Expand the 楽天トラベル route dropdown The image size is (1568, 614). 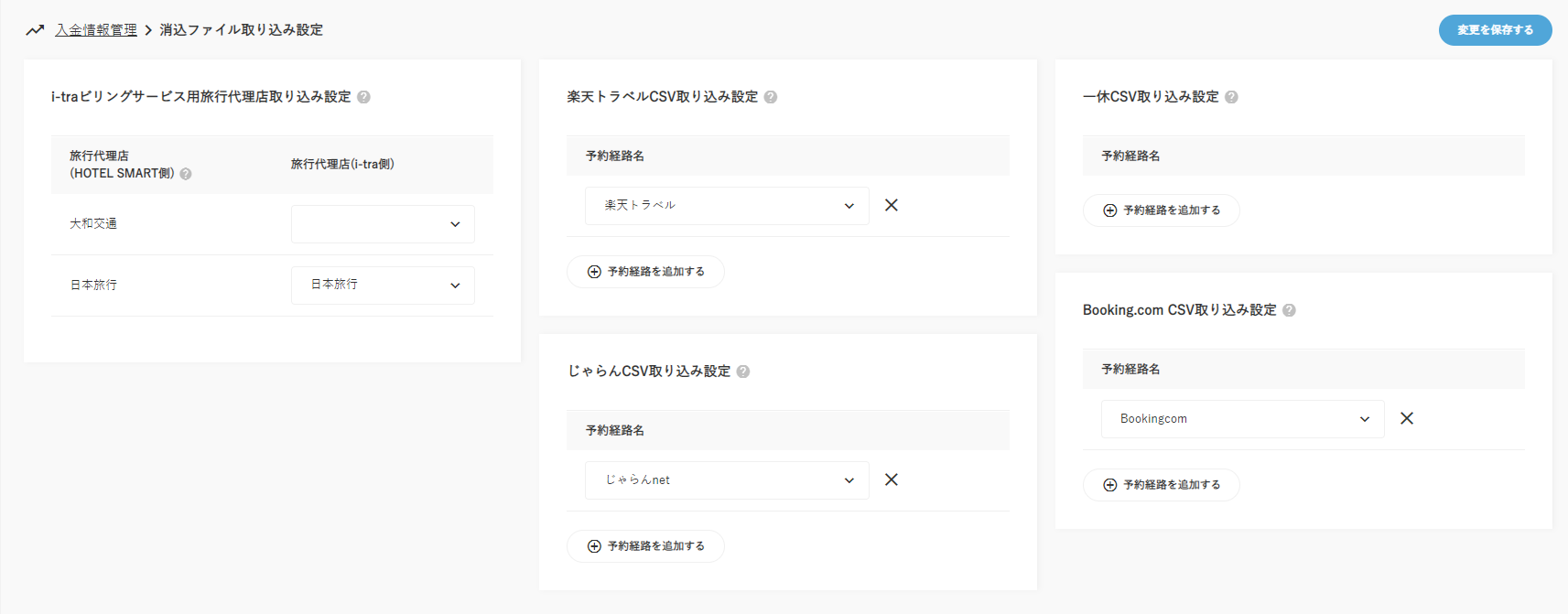[727, 206]
